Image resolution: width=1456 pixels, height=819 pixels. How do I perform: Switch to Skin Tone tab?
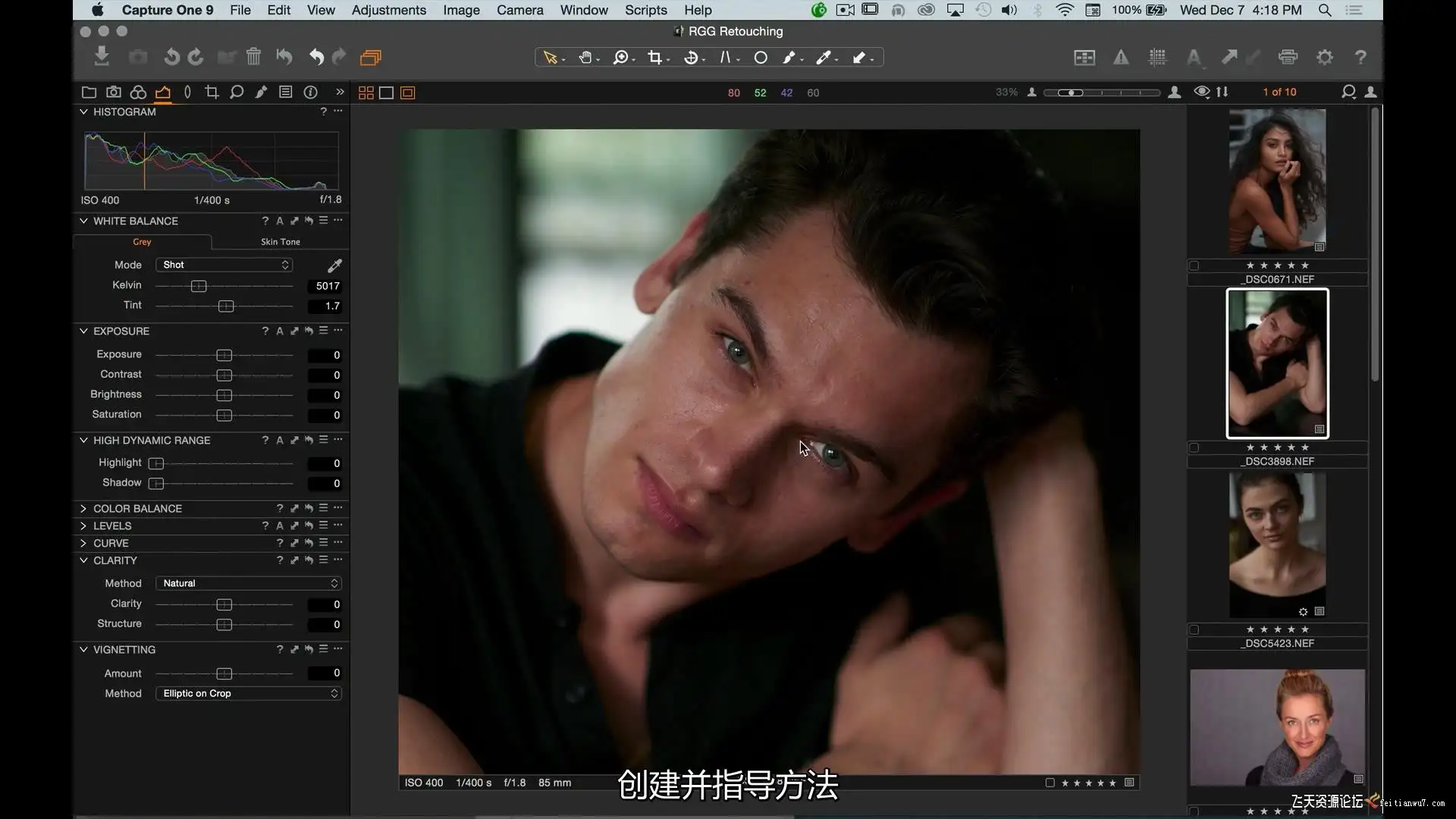point(280,242)
